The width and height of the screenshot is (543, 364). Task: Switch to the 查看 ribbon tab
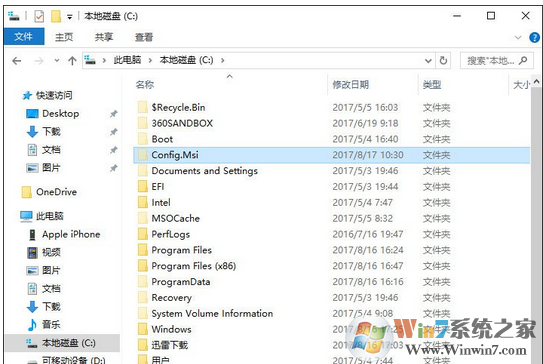144,37
